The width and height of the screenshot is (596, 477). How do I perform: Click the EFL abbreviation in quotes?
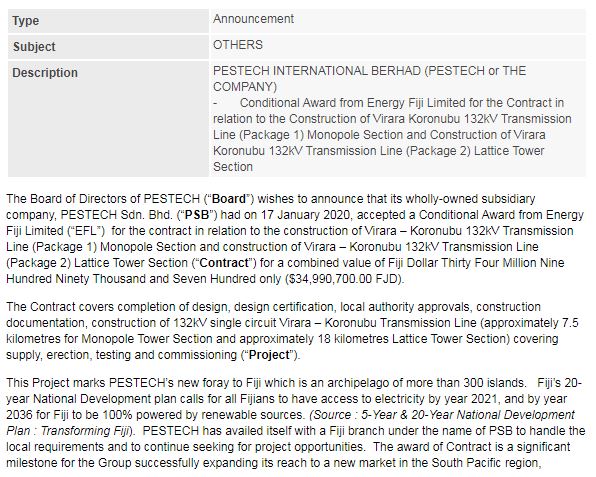(x=86, y=231)
